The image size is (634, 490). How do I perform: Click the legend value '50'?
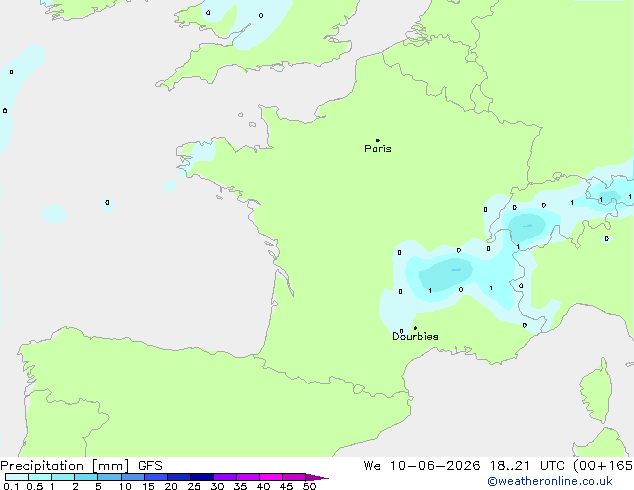(309, 486)
